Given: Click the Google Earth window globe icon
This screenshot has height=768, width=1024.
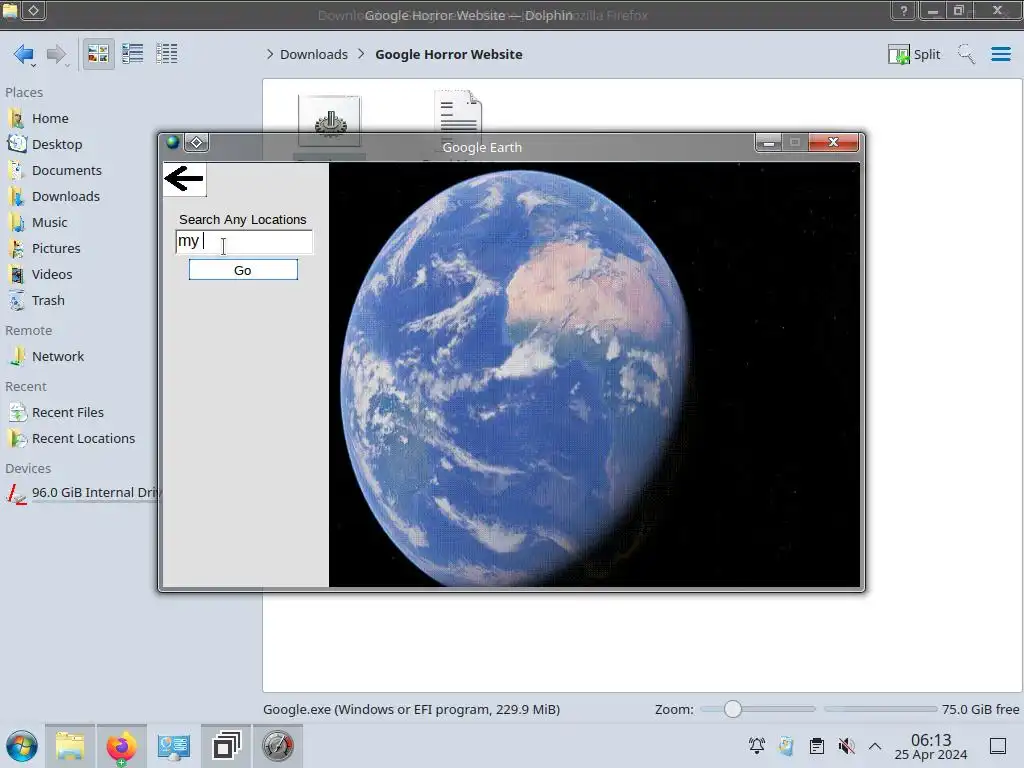Looking at the screenshot, I should tap(172, 142).
